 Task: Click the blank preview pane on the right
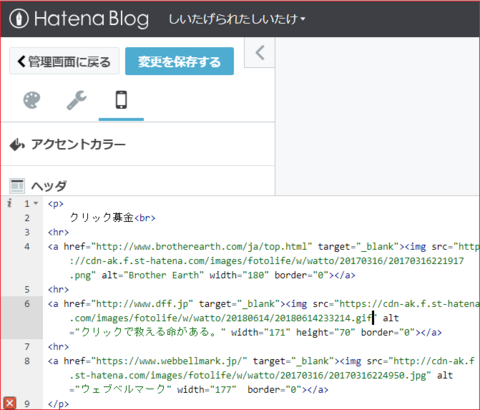[378, 116]
